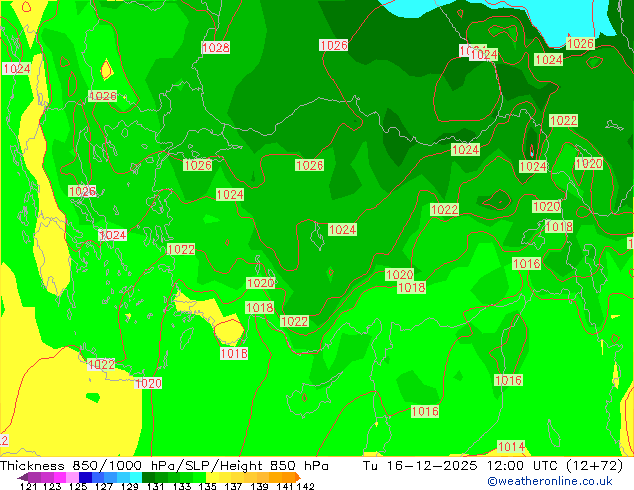Click the 1028 isobar label
This screenshot has height=490, width=634.
click(216, 47)
